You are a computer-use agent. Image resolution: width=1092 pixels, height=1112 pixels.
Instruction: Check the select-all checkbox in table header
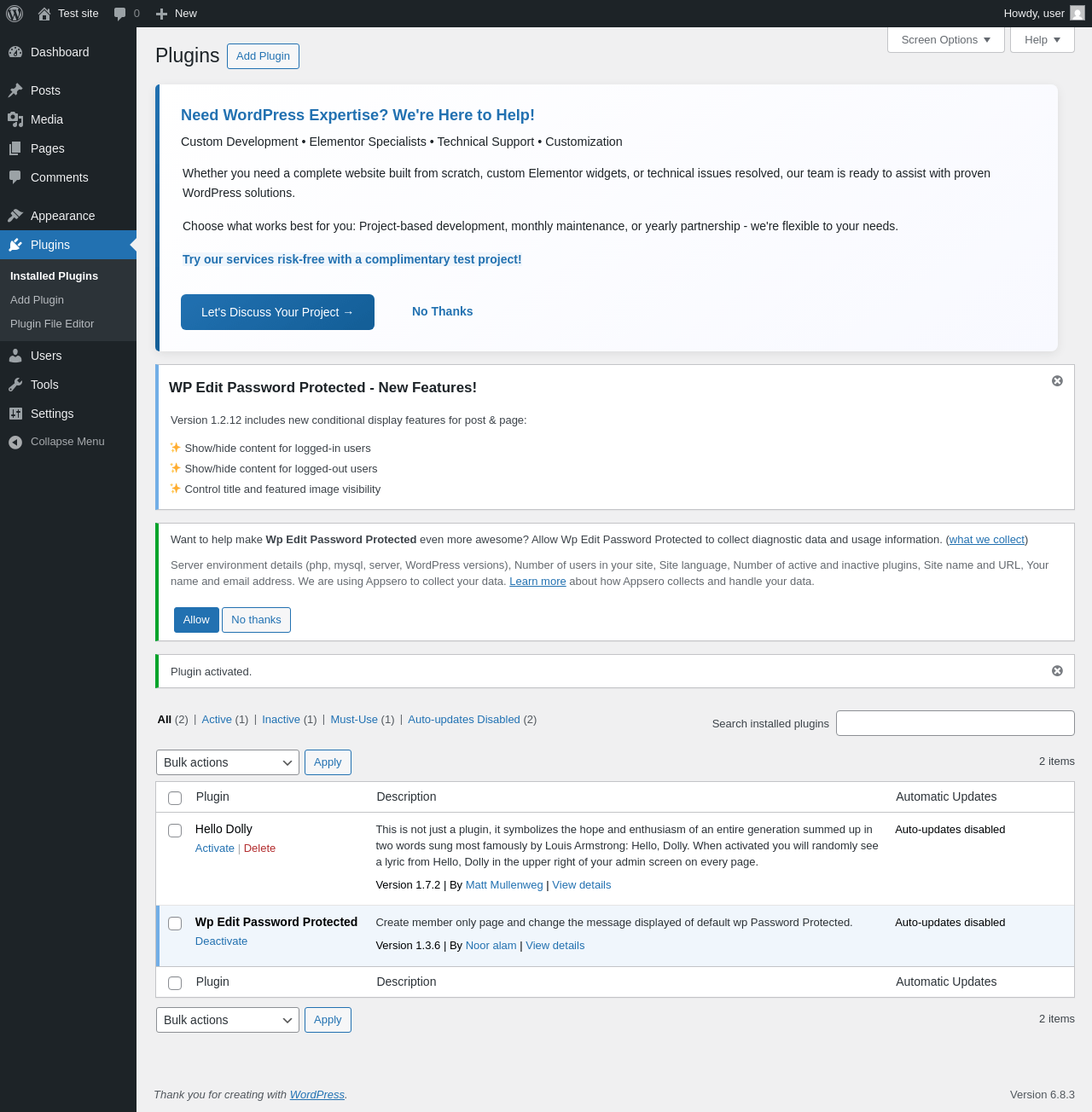(x=175, y=798)
